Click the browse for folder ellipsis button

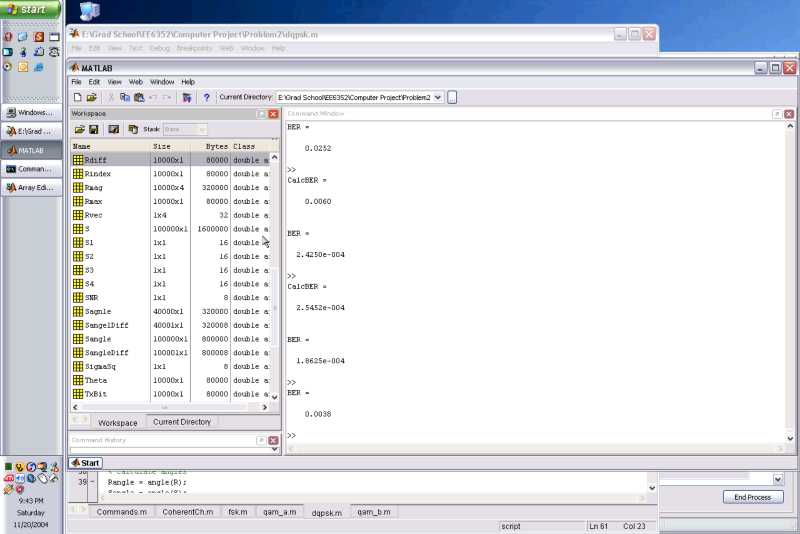(x=452, y=97)
